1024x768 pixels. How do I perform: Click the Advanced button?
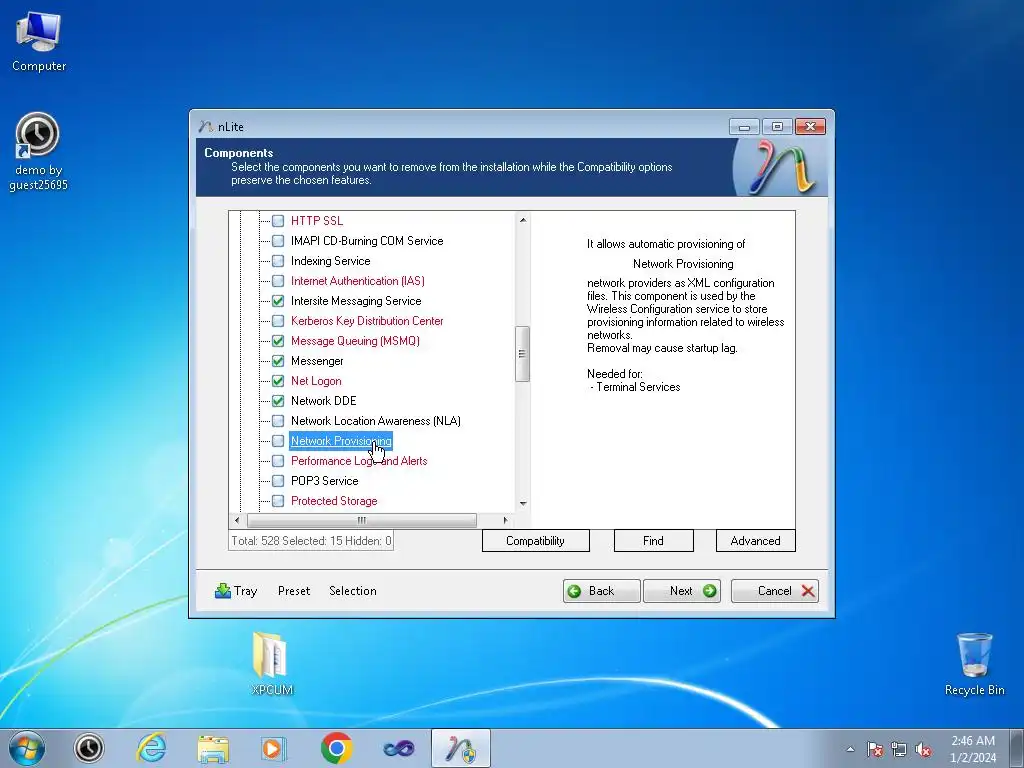[756, 541]
